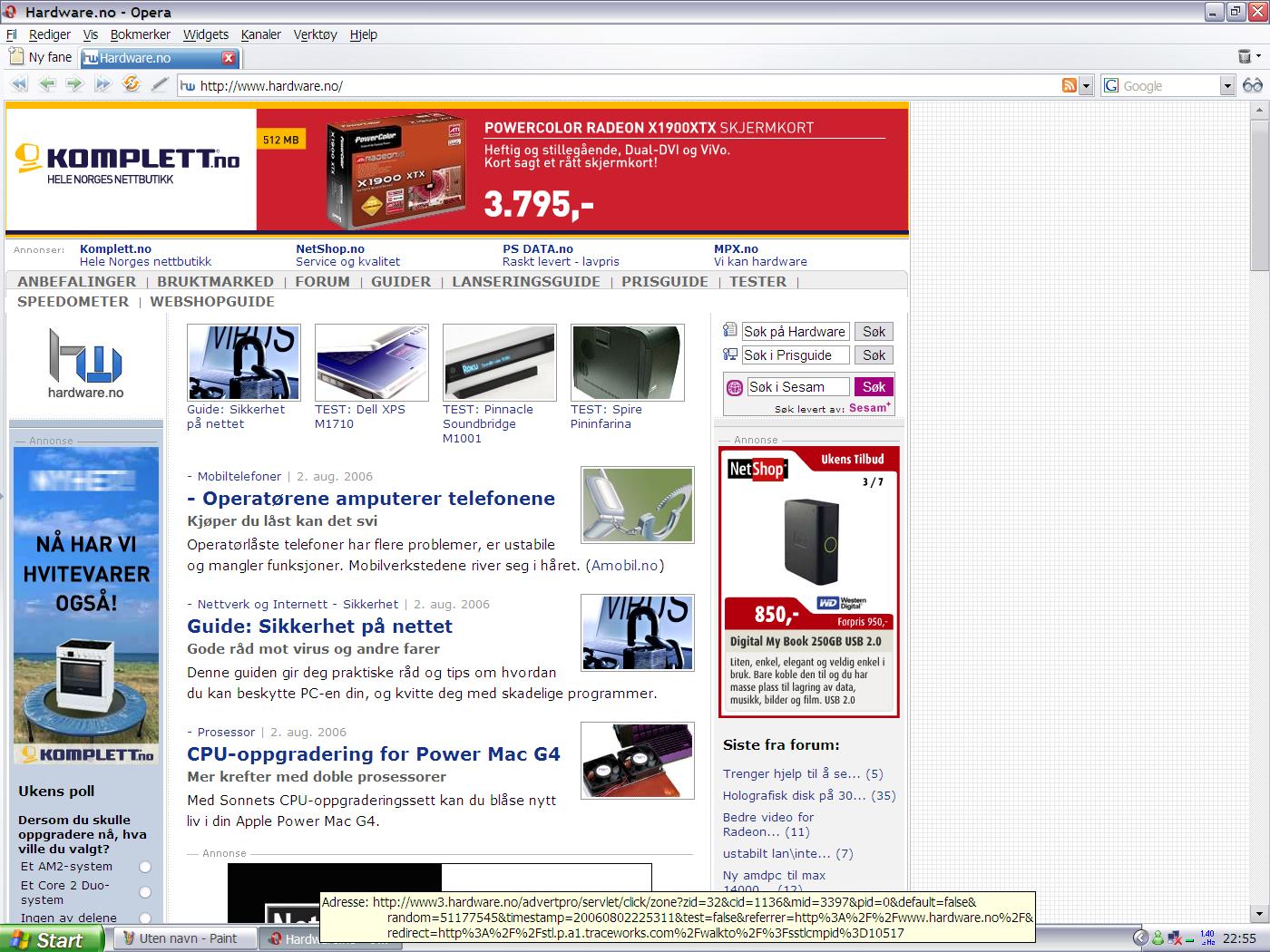
Task: Open headline Operatørene amputerer telefonene
Action: point(371,499)
